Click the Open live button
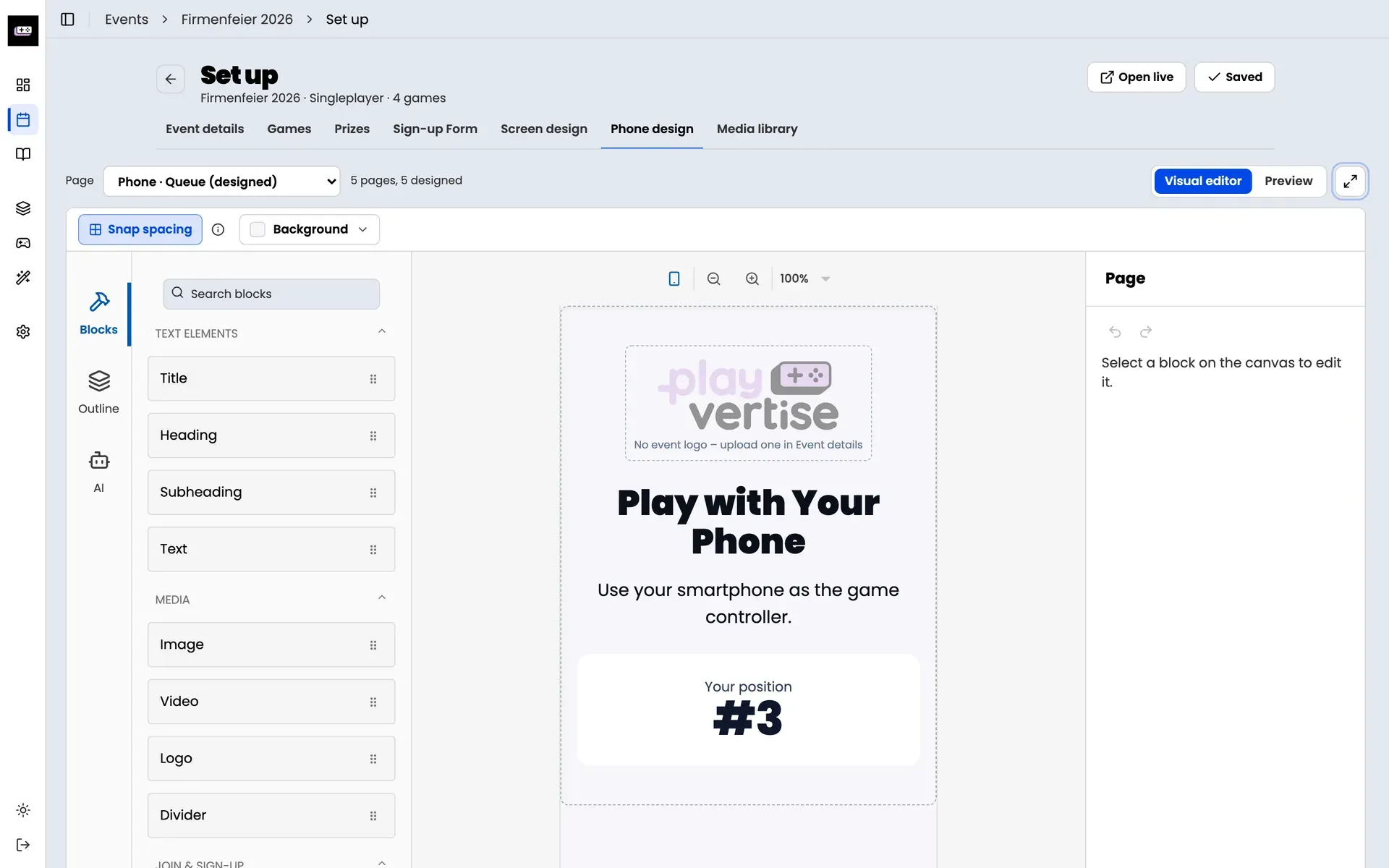Screen dimensions: 1389x868 point(1137,77)
